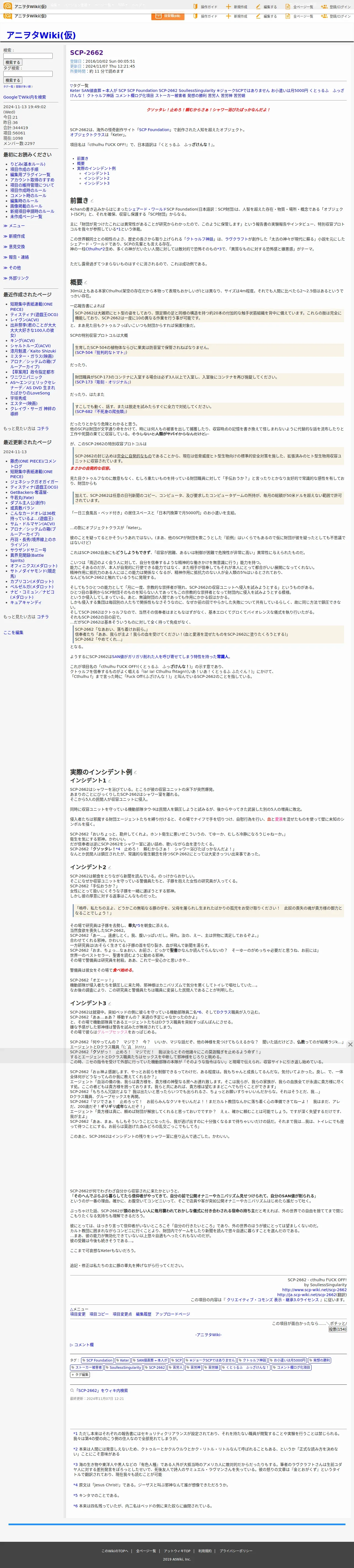Open the -アニヲタWiki- center link

pyautogui.click(x=209, y=1335)
